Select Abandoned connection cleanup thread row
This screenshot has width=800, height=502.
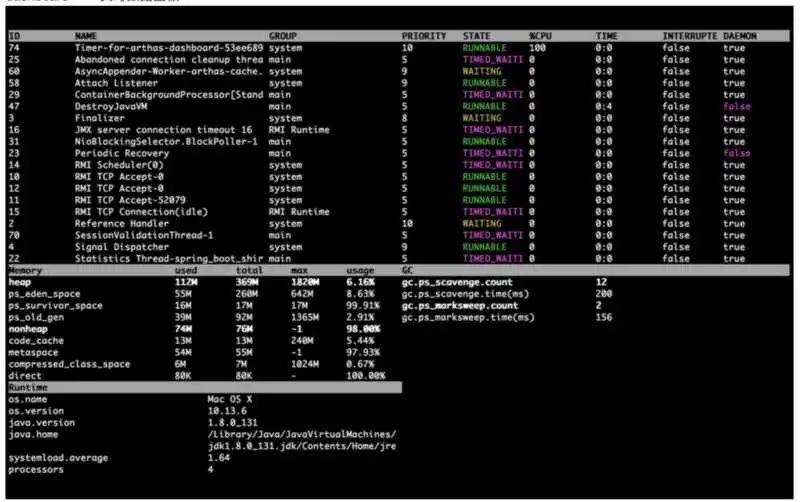coord(399,60)
